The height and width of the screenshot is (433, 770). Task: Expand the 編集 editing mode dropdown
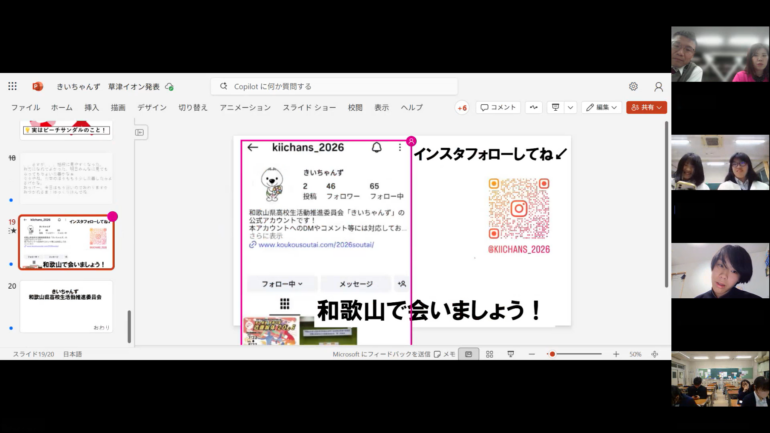tap(602, 107)
